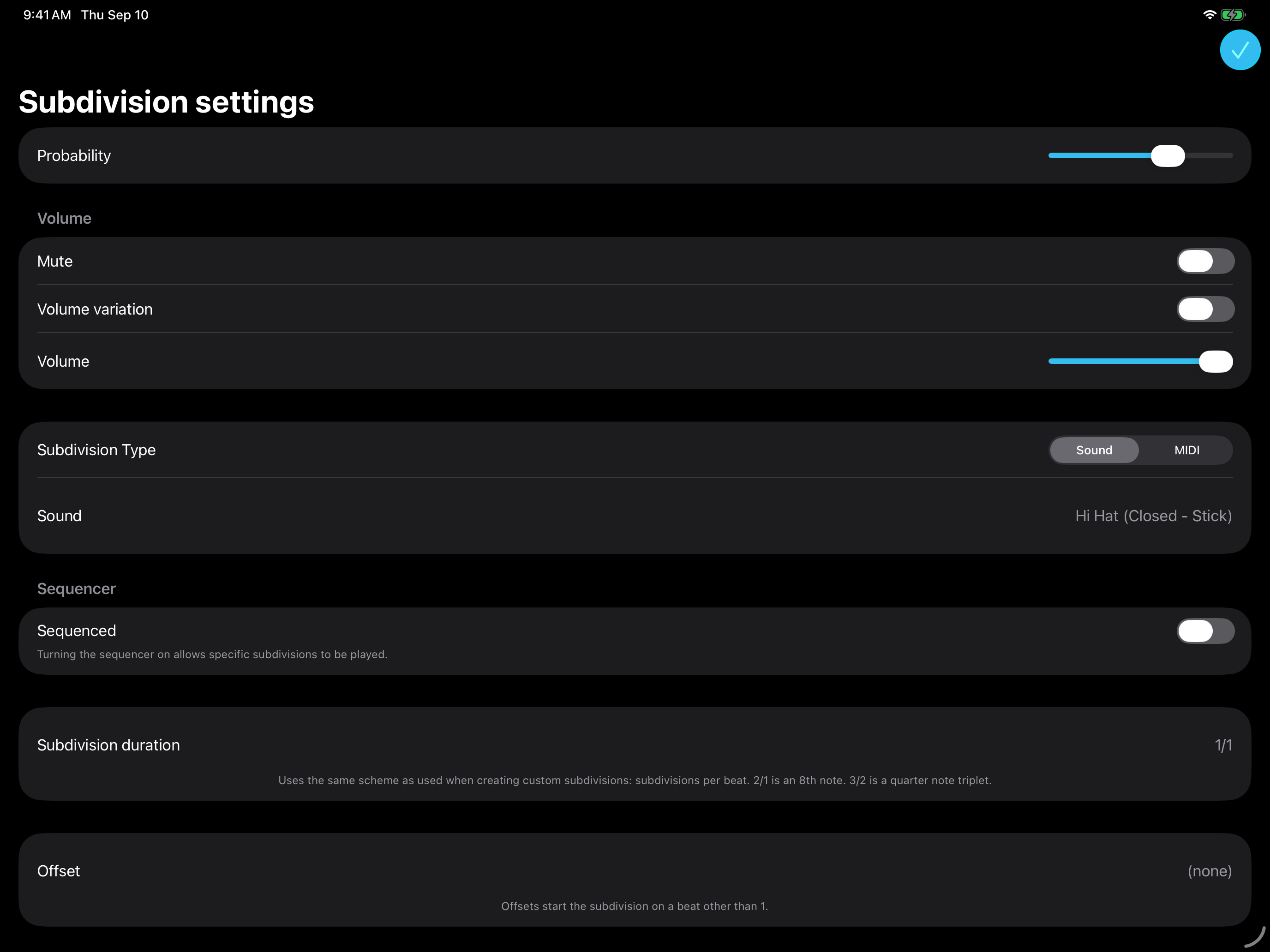Tap the Wi-Fi status icon

pyautogui.click(x=1209, y=15)
